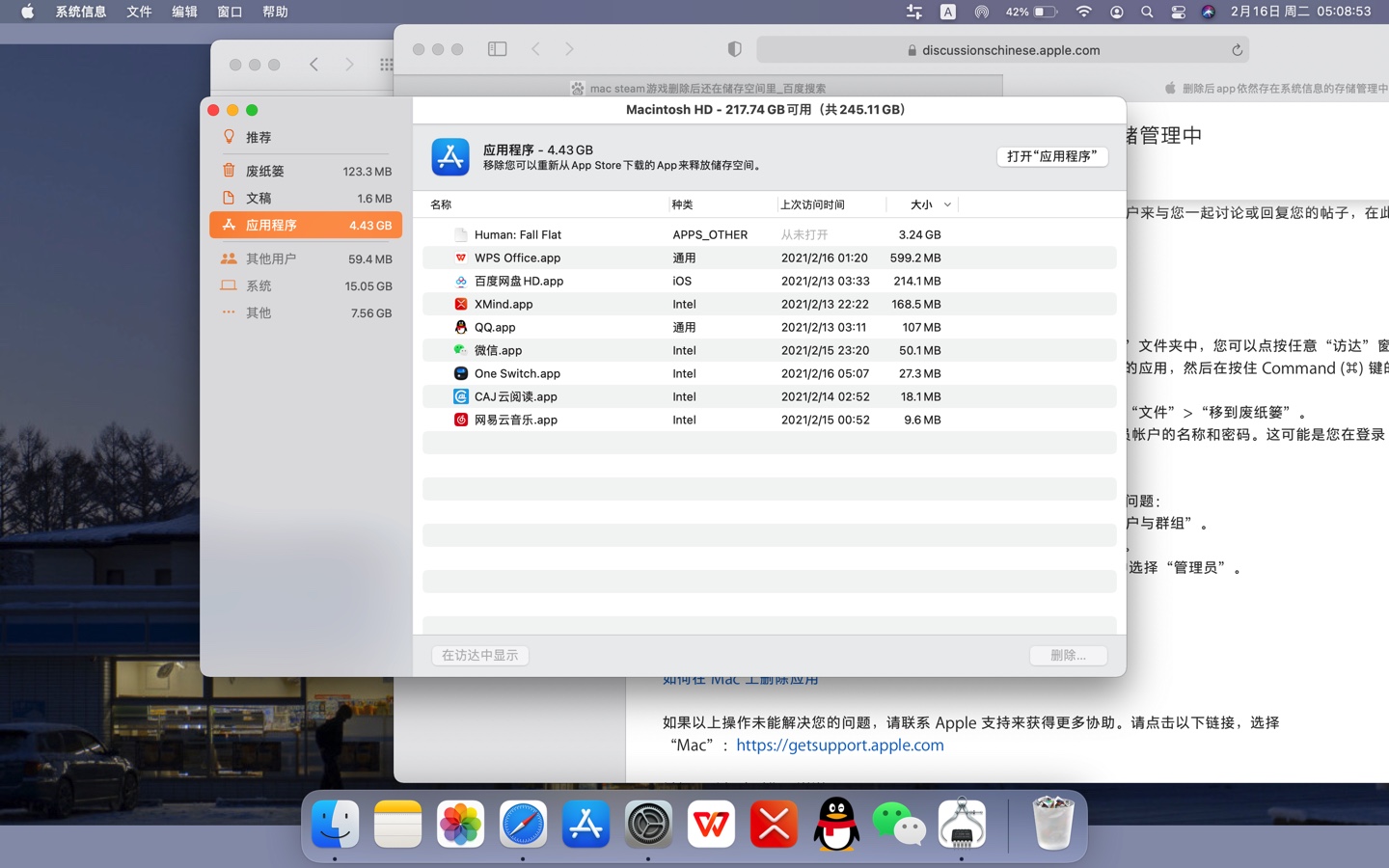Click the WPS Office.app icon in list
This screenshot has width=1389, height=868.
point(461,258)
